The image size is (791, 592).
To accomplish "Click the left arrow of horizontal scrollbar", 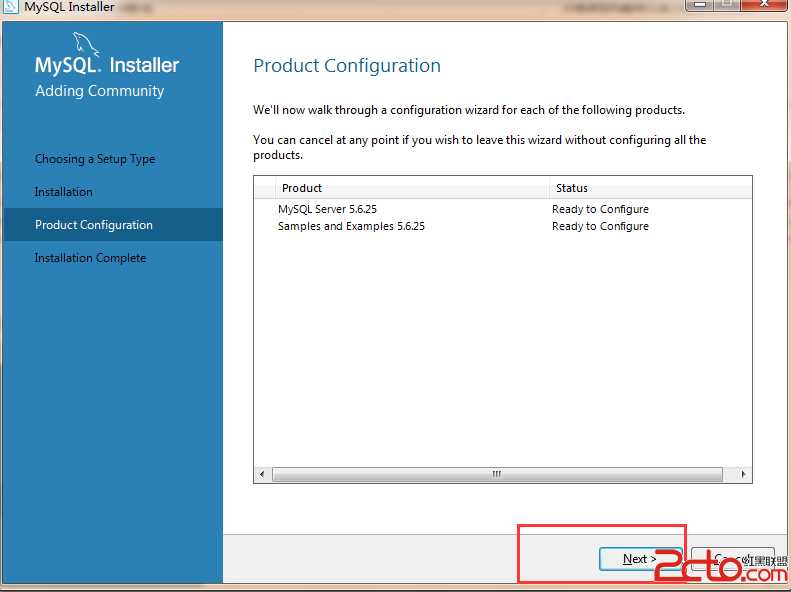I will 262,474.
